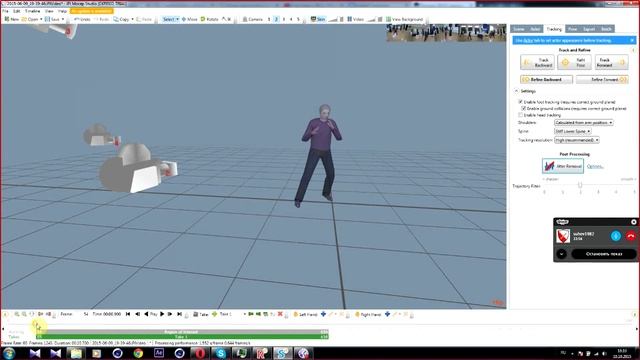
Task: Open the View menu
Action: point(49,11)
